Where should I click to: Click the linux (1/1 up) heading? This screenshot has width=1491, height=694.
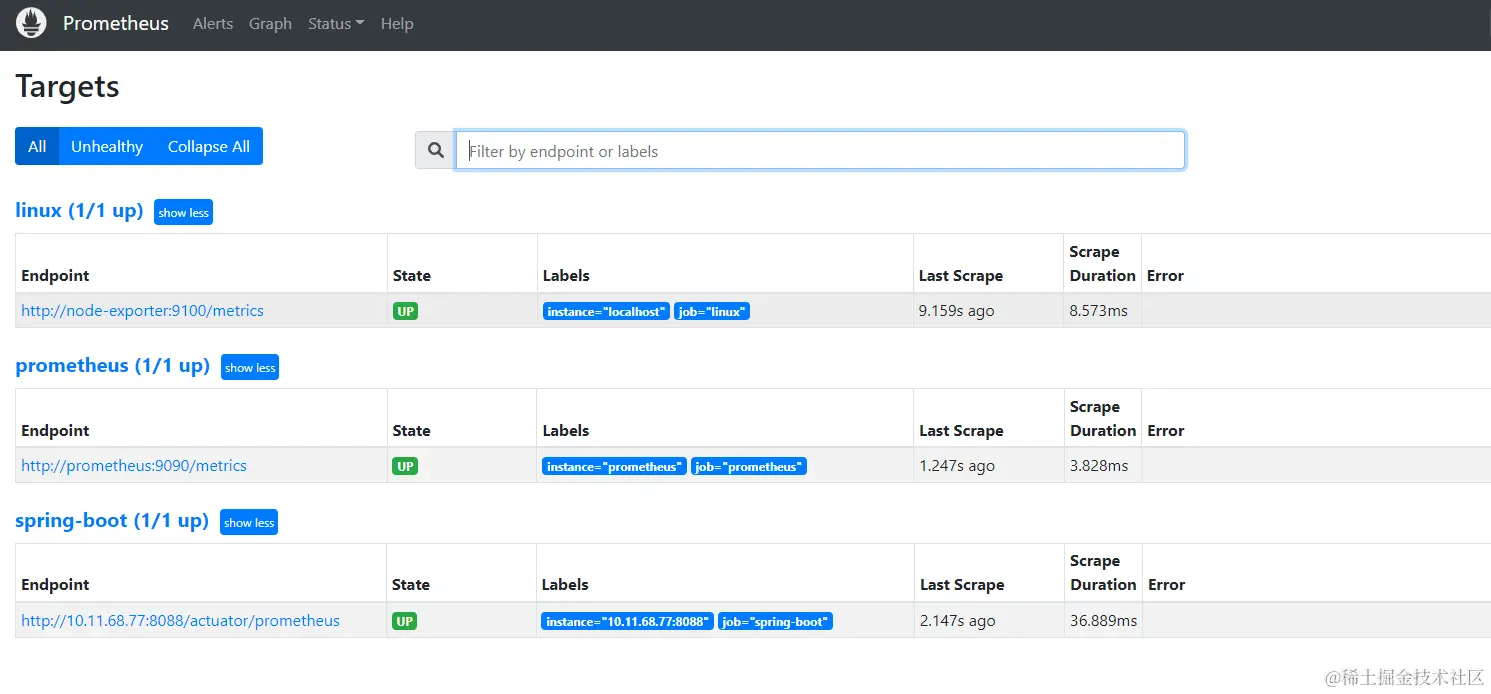coord(79,211)
